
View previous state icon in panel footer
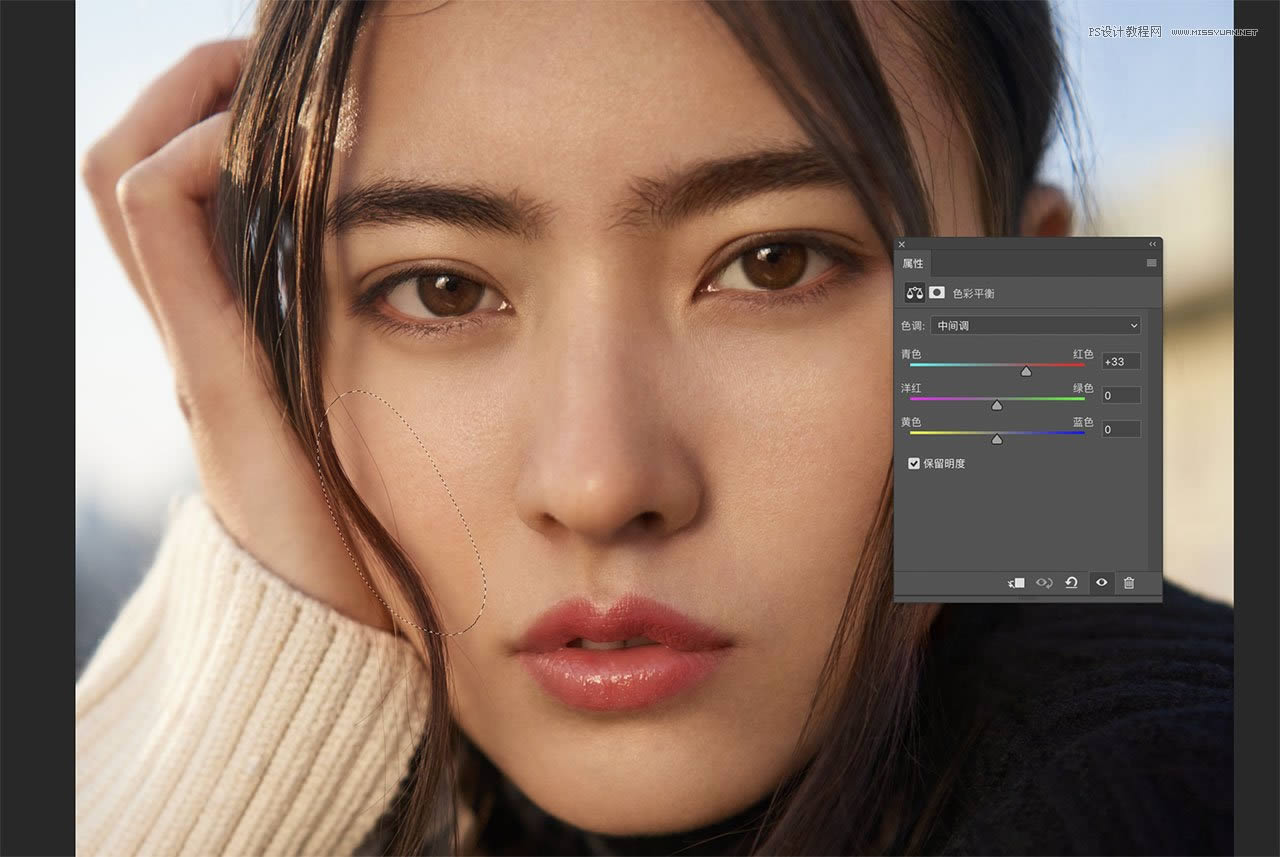(x=1044, y=583)
